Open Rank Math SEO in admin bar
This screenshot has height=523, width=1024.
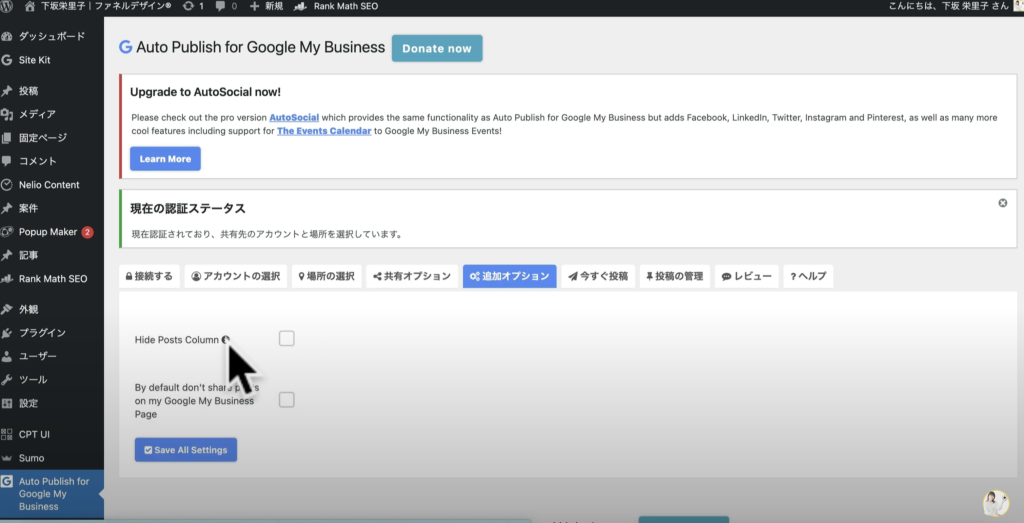pyautogui.click(x=339, y=6)
